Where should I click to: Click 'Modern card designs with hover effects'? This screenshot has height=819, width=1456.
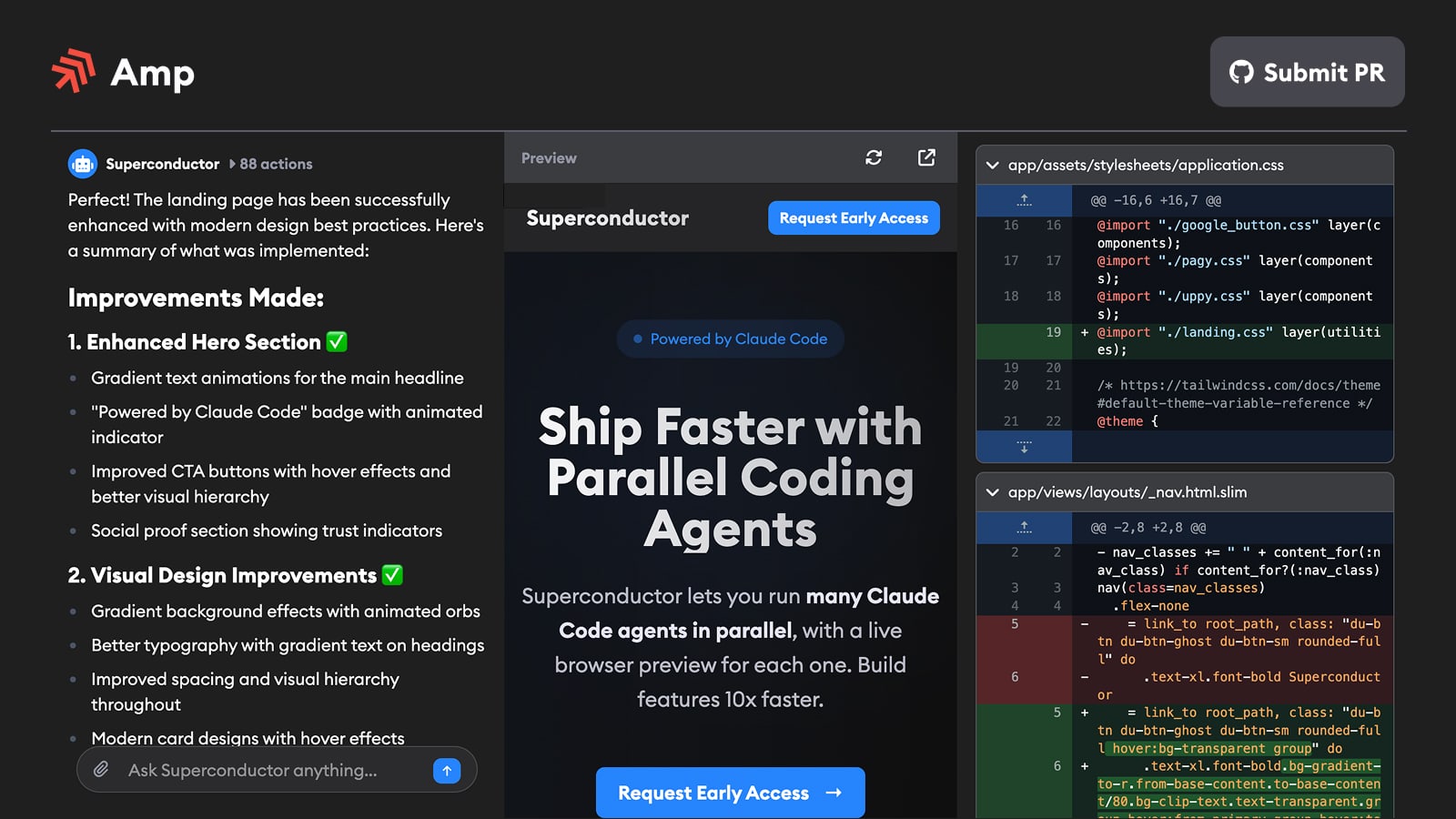click(x=248, y=738)
